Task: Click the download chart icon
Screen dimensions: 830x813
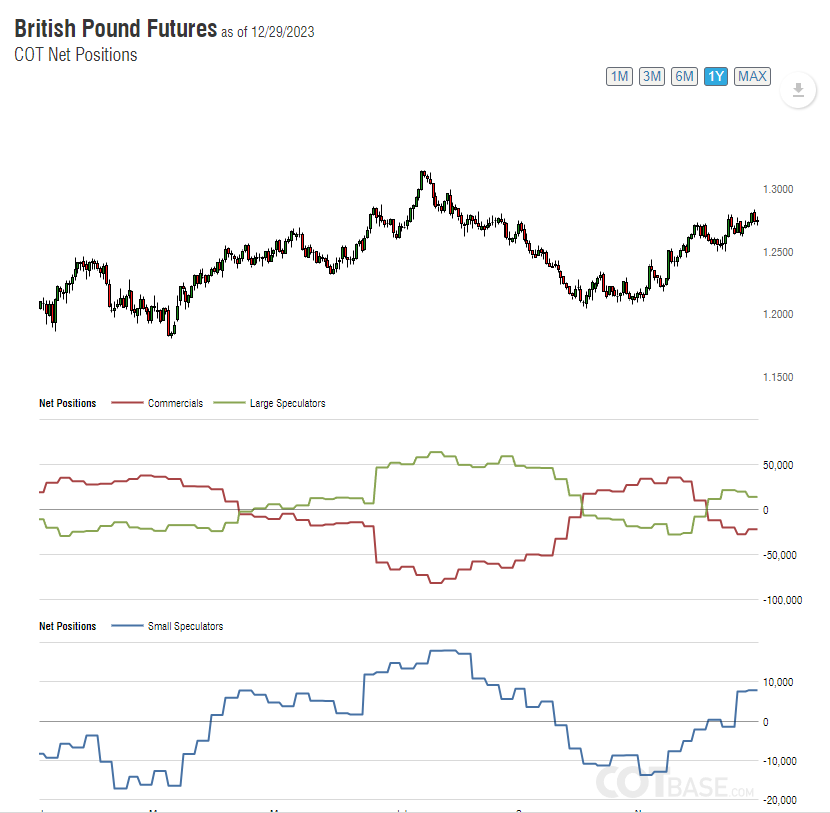Action: click(797, 91)
